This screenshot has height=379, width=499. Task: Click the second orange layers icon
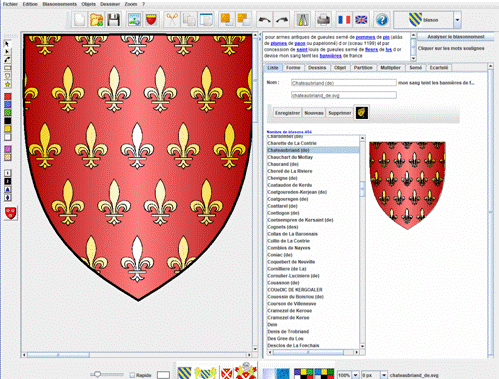pyautogui.click(x=244, y=20)
